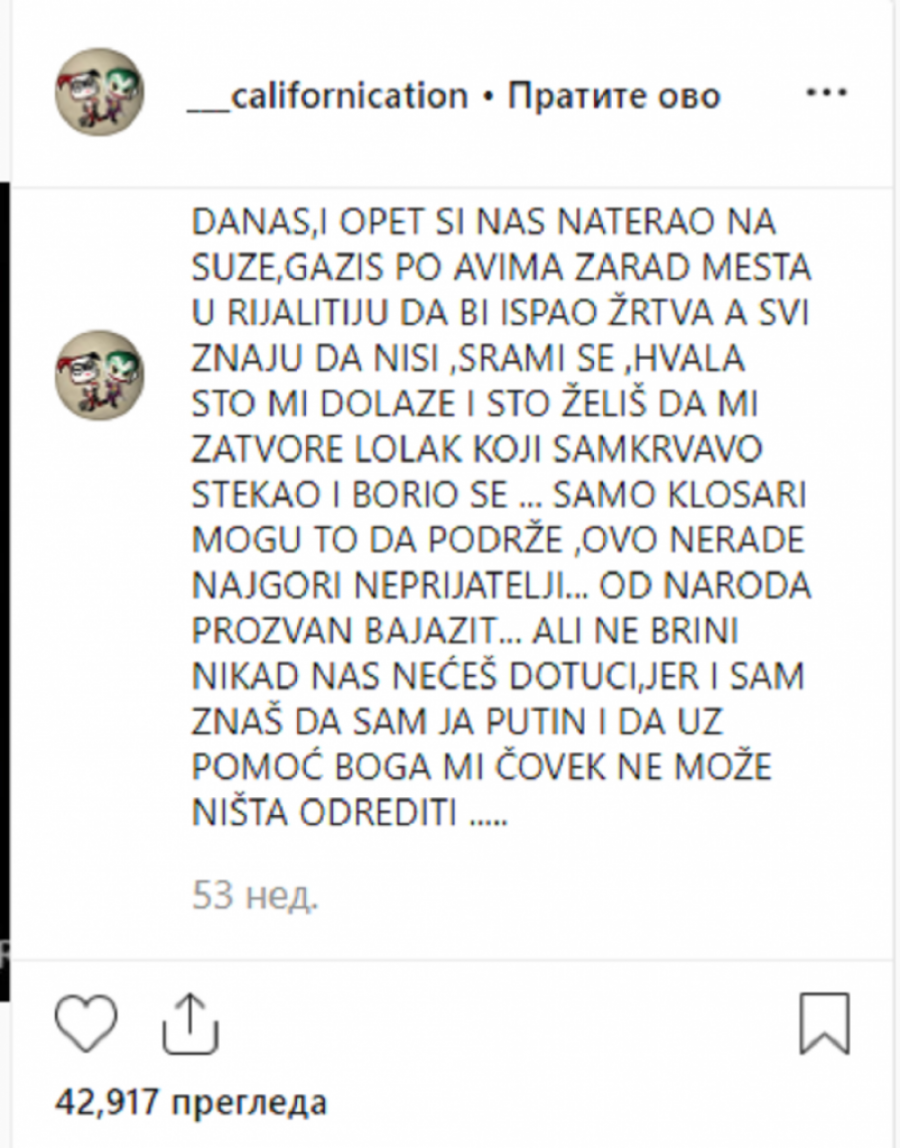Open the ___californication username link
This screenshot has width=900, height=1148.
click(328, 96)
